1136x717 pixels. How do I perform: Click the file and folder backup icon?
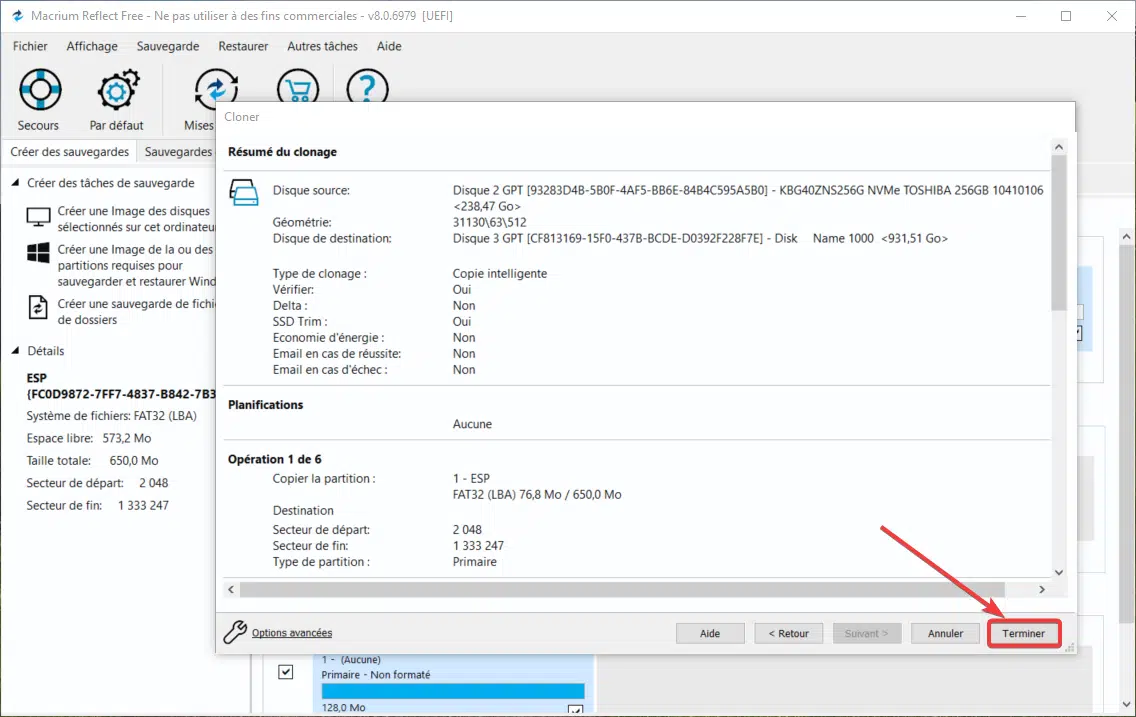pyautogui.click(x=38, y=307)
